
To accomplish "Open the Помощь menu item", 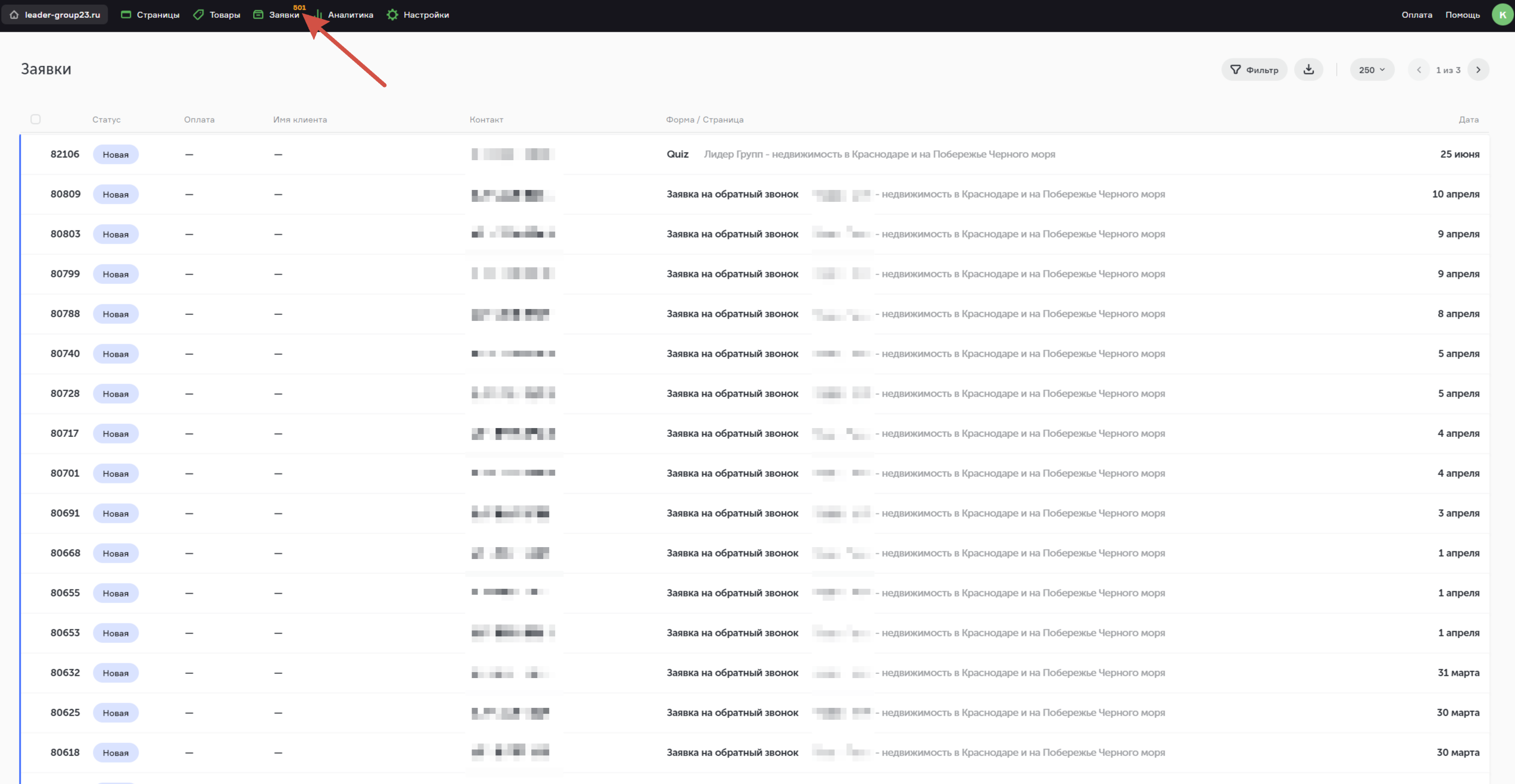I will (1463, 15).
